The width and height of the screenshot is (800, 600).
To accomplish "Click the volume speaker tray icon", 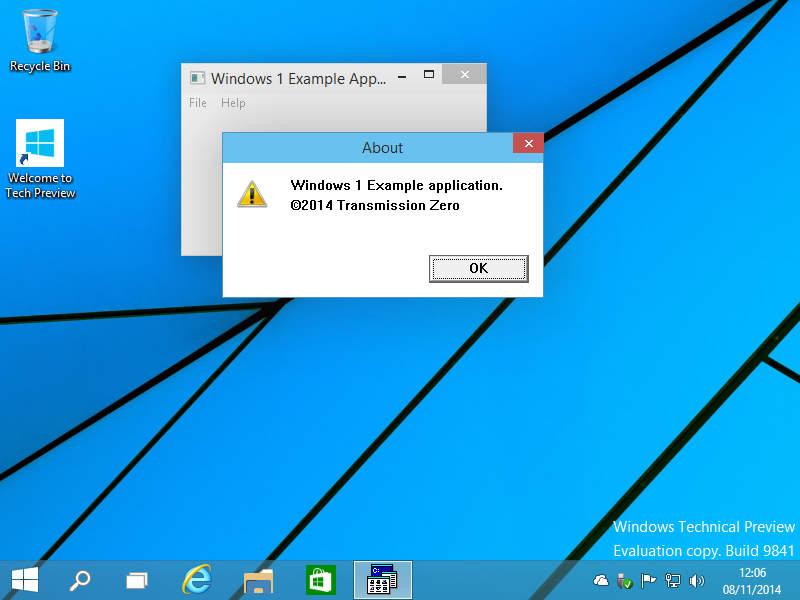I will point(696,581).
